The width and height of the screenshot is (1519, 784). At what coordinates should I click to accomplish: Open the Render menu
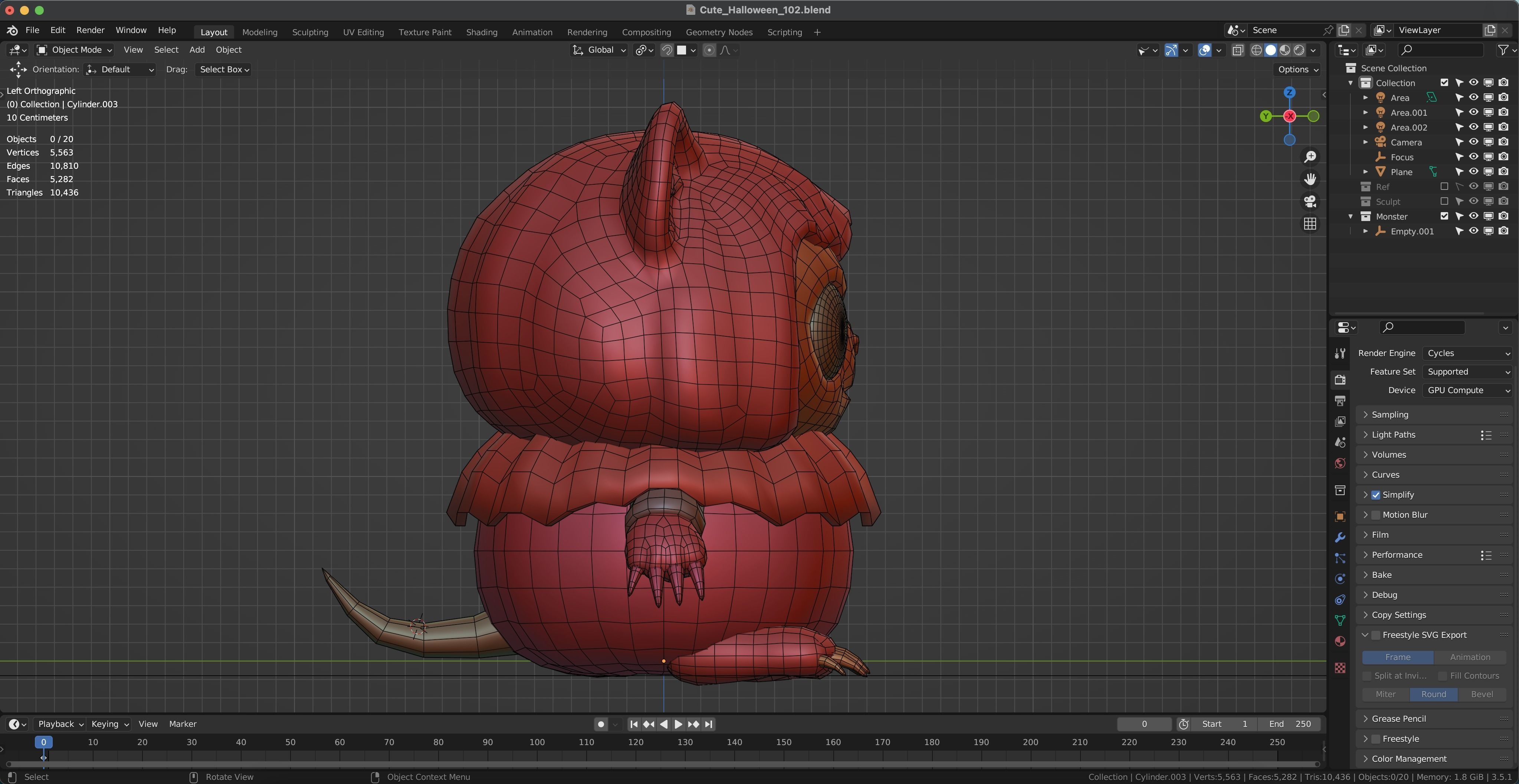90,30
